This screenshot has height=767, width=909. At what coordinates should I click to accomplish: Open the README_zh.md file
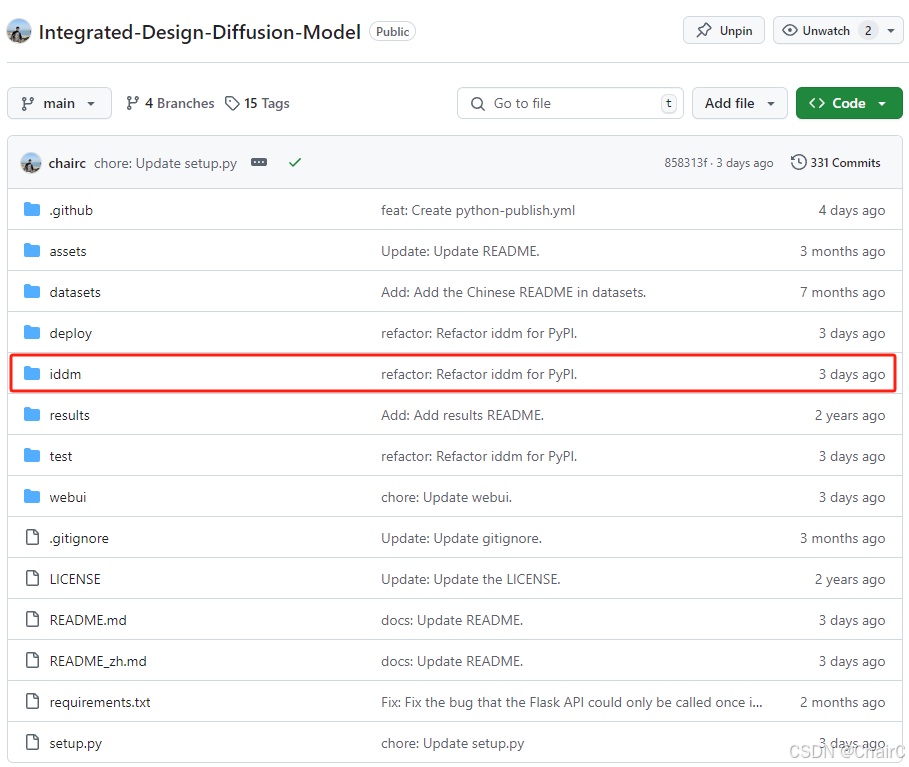(98, 661)
